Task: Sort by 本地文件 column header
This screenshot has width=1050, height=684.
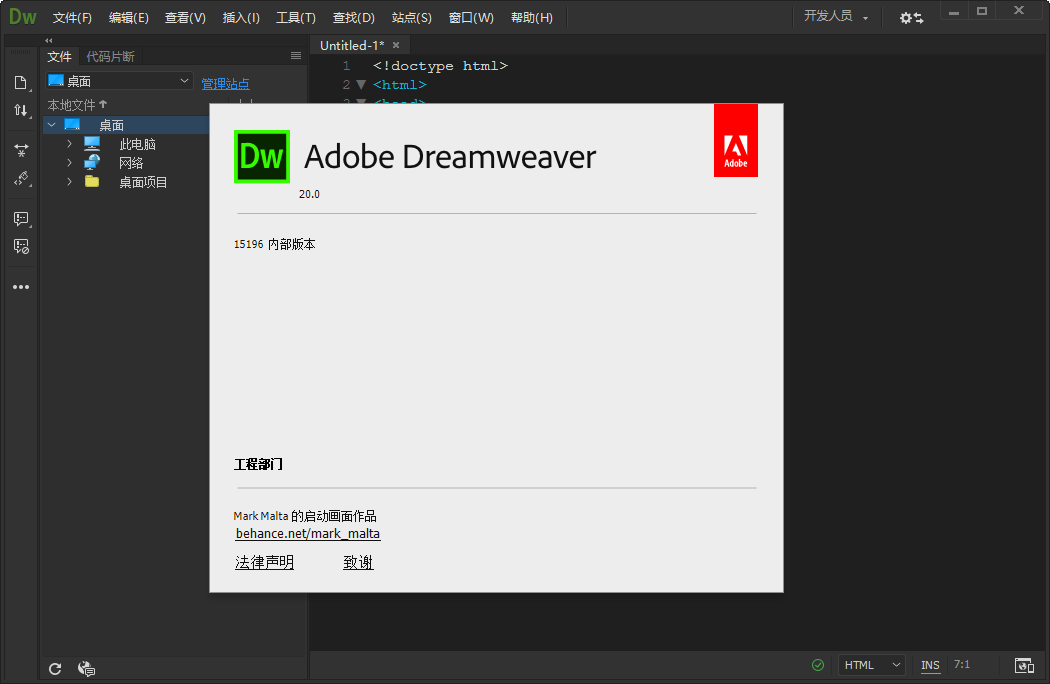Action: pyautogui.click(x=77, y=105)
